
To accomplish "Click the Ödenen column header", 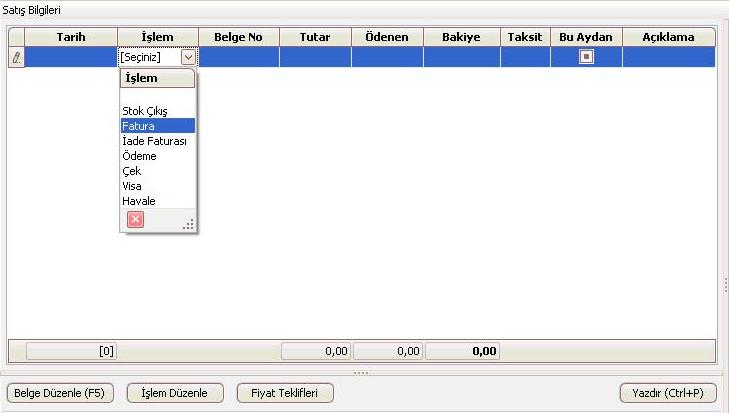I will [x=387, y=37].
